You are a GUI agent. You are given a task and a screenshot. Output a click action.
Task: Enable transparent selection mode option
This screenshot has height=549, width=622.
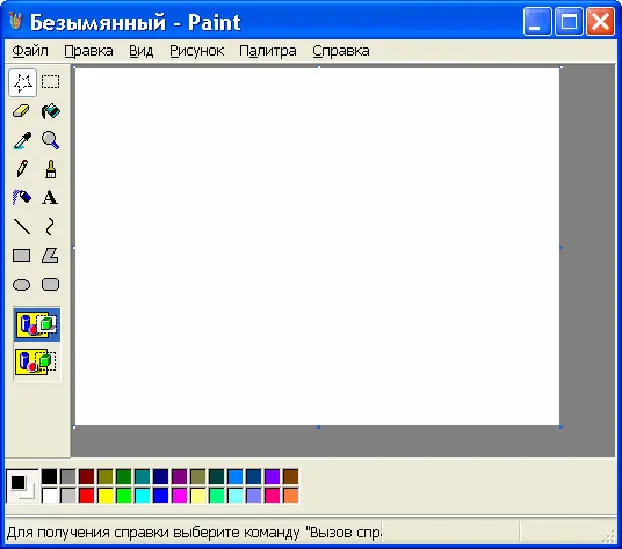coord(37,362)
